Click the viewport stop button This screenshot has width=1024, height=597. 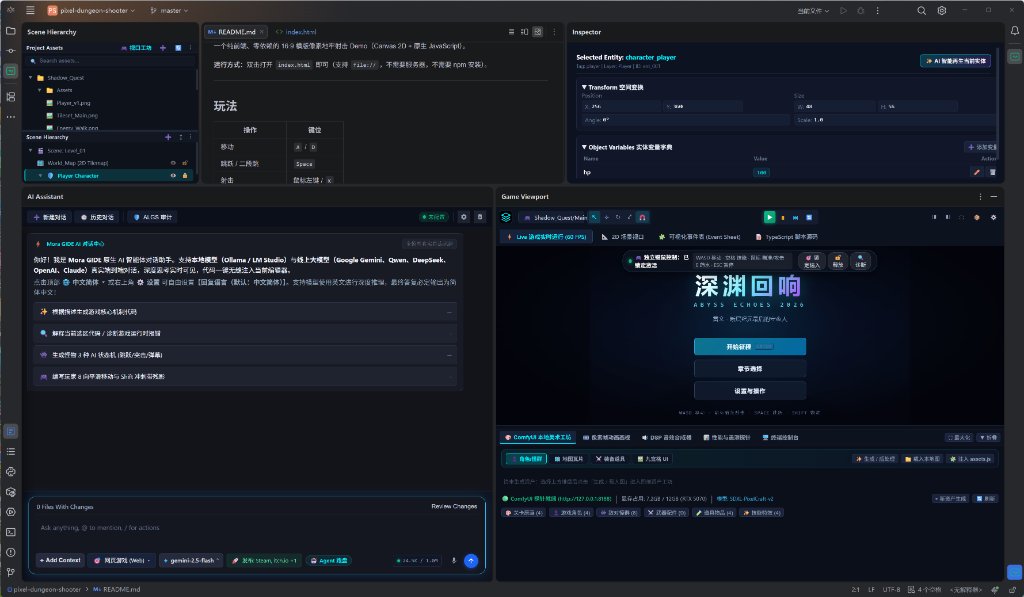(x=809, y=218)
